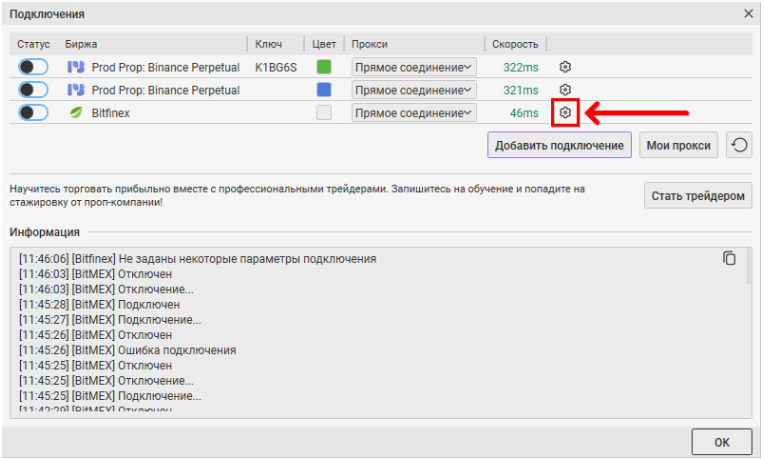
Task: Select the green color swatch
Action: point(324,67)
